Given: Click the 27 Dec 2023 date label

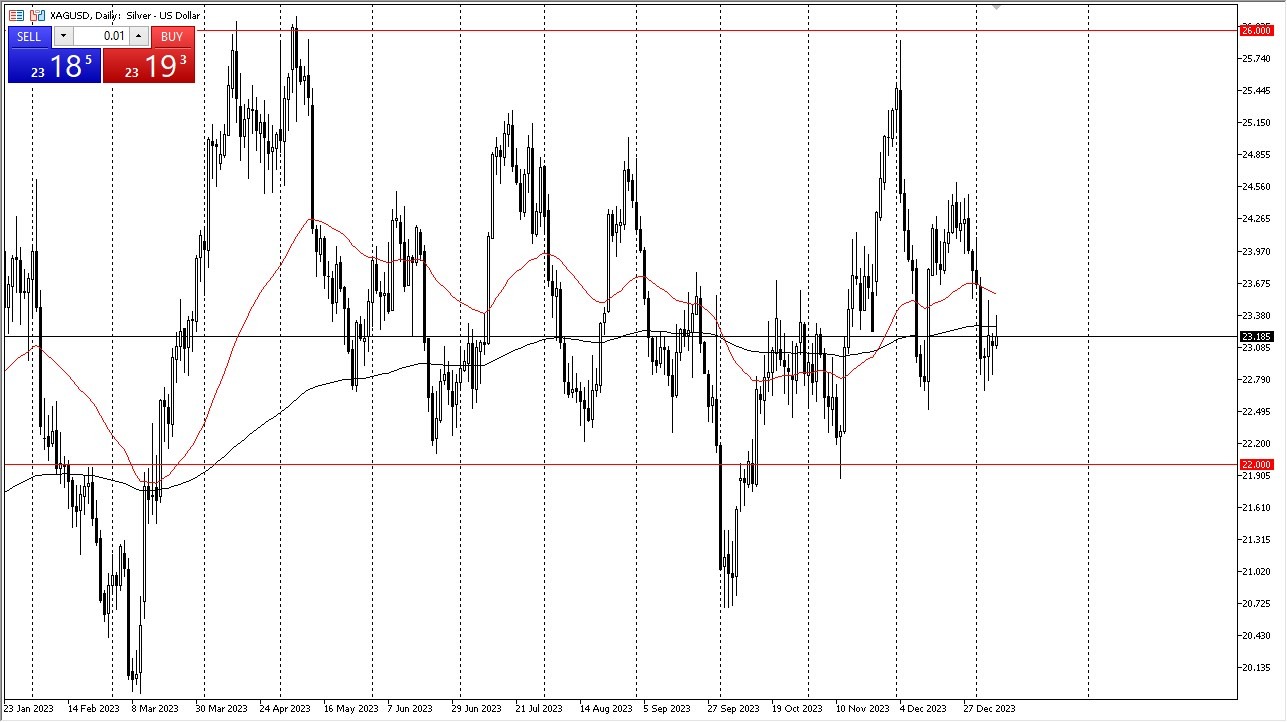Looking at the screenshot, I should pyautogui.click(x=990, y=708).
